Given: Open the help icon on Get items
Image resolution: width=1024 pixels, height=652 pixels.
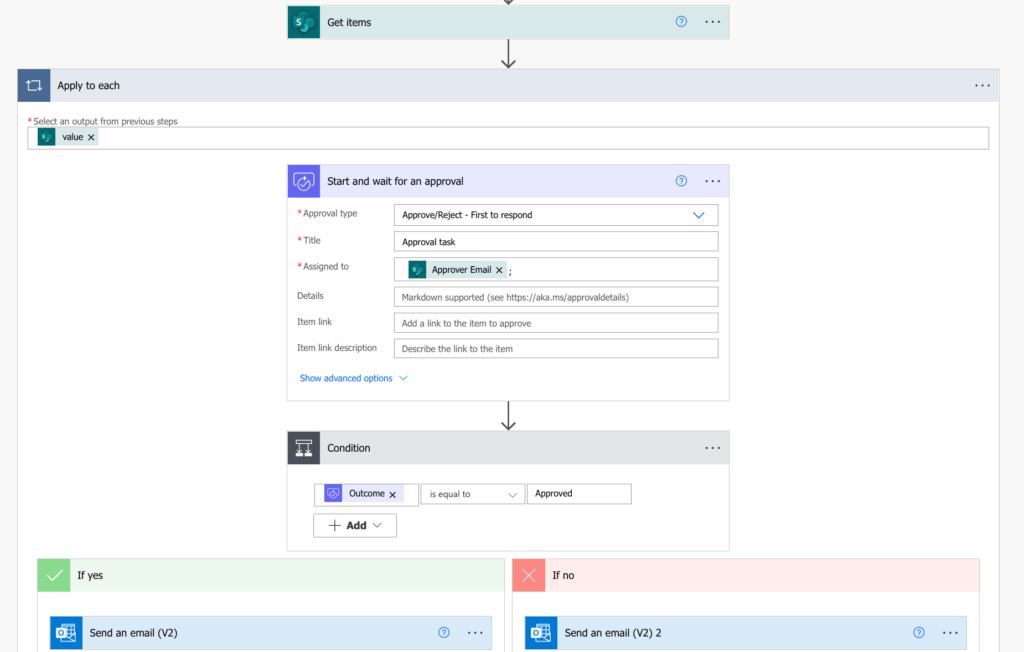Looking at the screenshot, I should point(680,21).
